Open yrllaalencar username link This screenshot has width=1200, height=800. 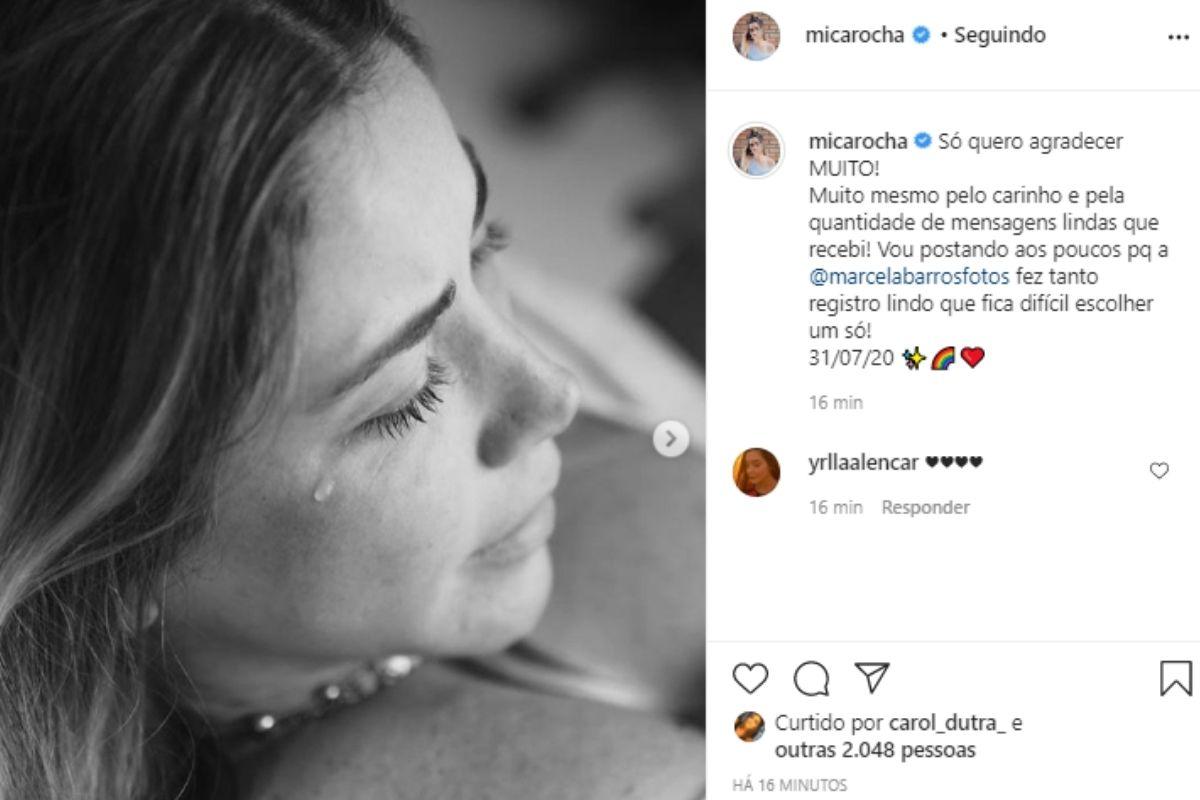point(862,462)
